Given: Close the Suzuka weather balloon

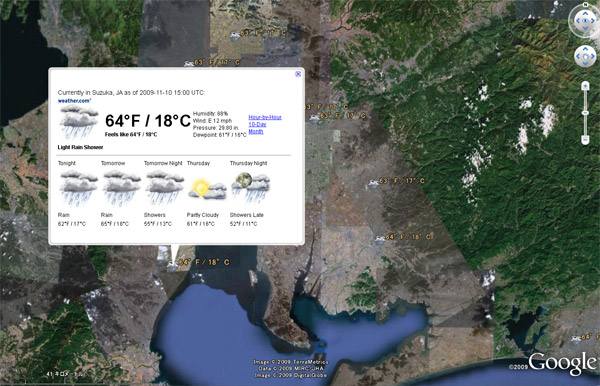Looking at the screenshot, I should click(298, 74).
